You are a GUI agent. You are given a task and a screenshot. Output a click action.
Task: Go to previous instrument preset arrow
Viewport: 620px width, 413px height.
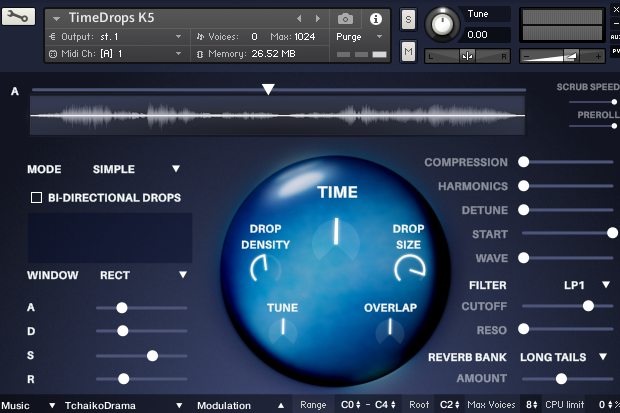(299, 19)
